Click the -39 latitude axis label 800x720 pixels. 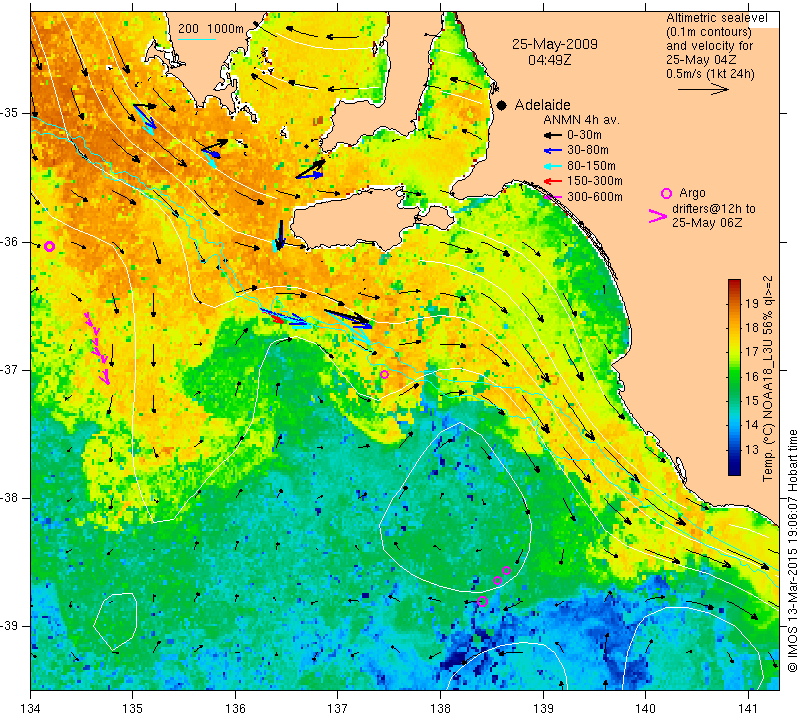(x=10, y=626)
